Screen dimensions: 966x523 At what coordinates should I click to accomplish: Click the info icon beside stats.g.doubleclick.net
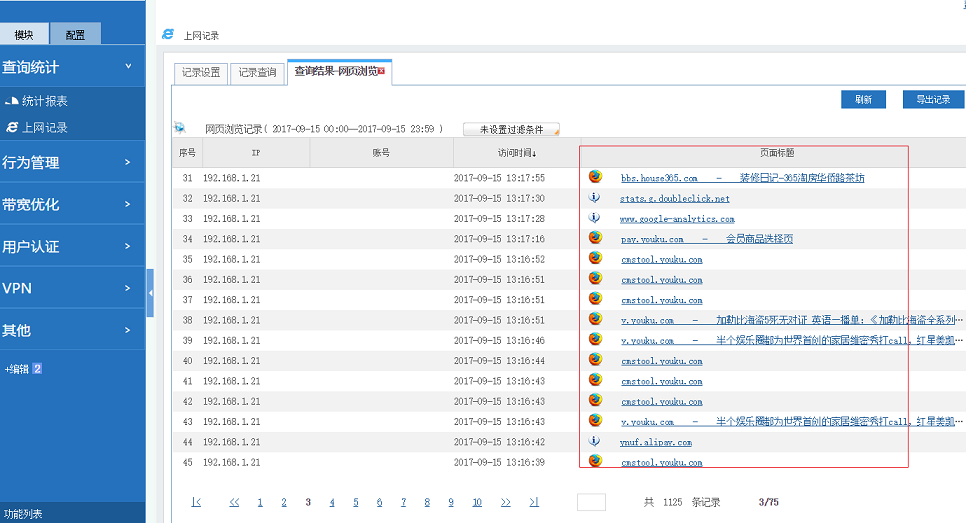coord(595,197)
